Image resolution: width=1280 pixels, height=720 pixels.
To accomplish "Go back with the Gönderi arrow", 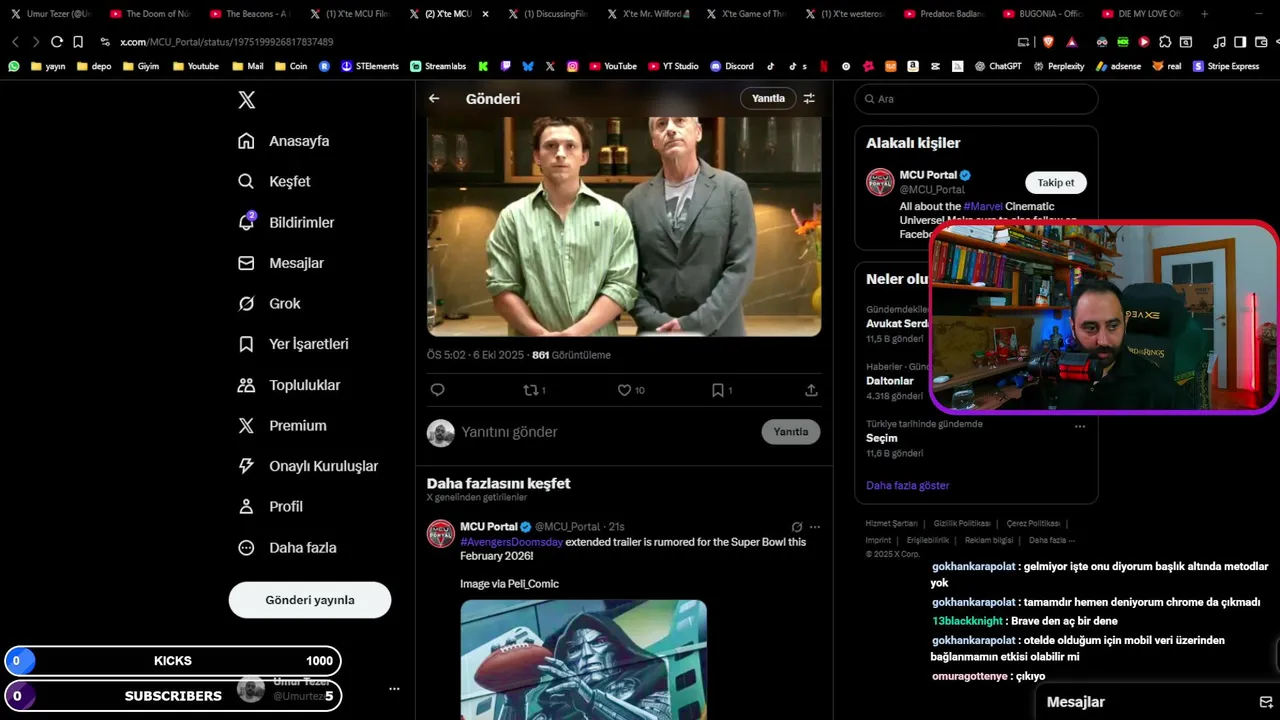I will pos(434,99).
